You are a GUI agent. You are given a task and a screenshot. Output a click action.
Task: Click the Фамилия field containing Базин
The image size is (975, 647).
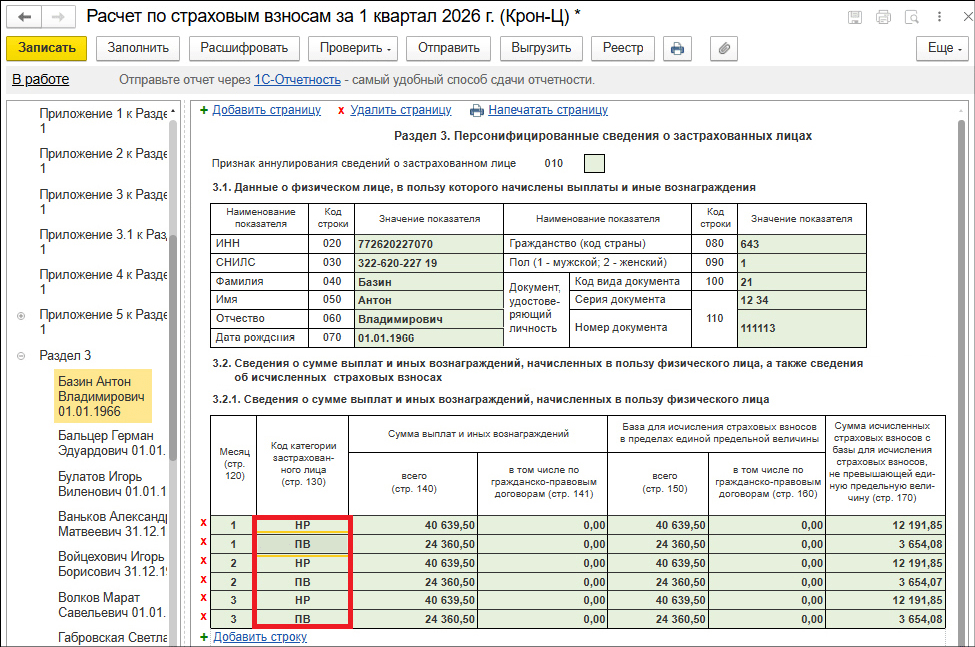(428, 281)
